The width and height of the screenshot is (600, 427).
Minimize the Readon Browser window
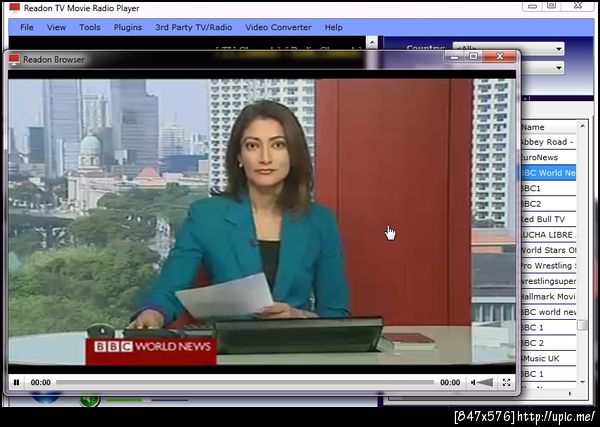454,57
